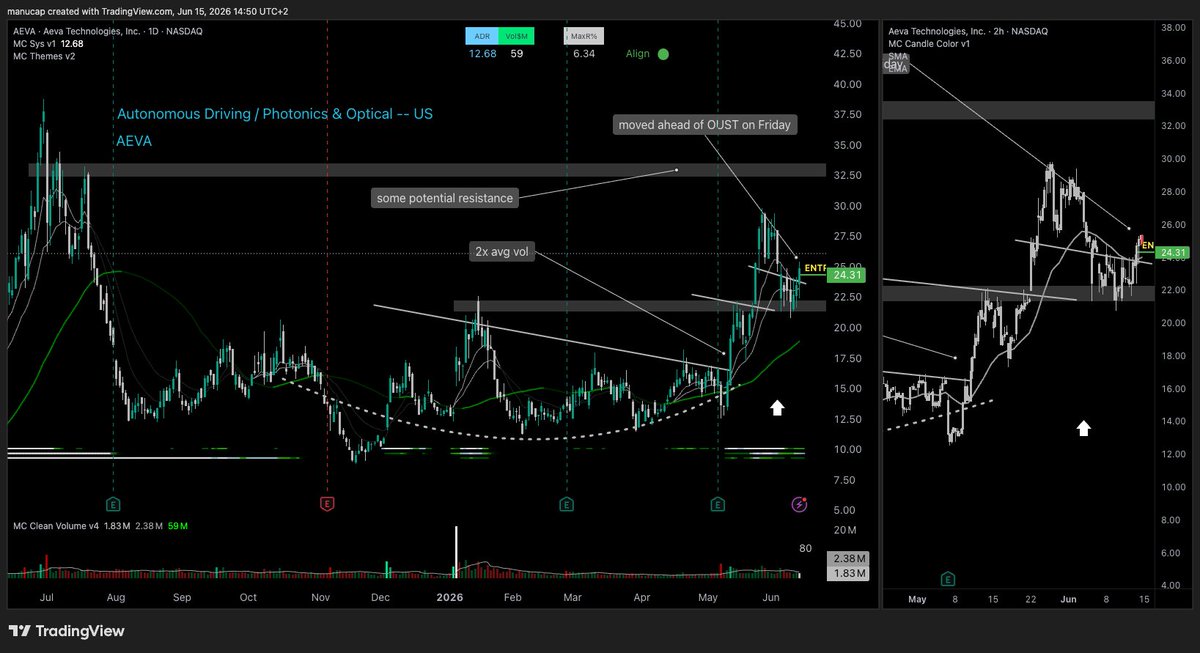Screen dimensions: 1200x653
Task: Select the 'moved ahead of OUST on Friday' note
Action: [705, 124]
